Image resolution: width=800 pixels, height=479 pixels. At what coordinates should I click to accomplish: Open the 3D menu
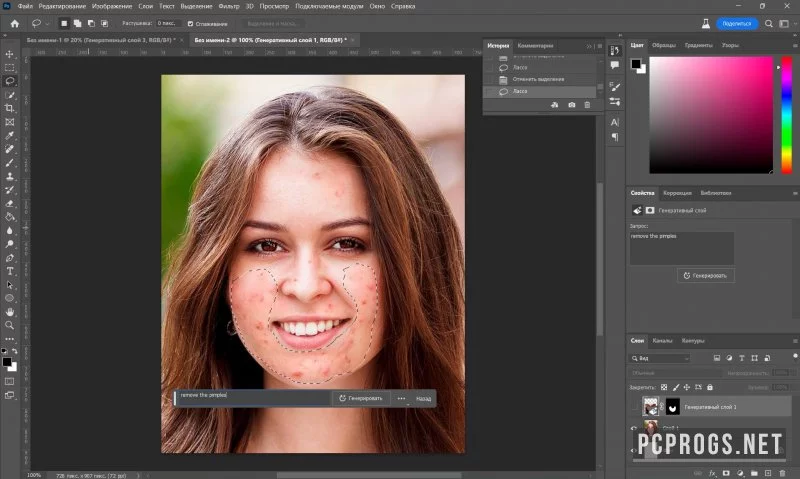pyautogui.click(x=249, y=6)
